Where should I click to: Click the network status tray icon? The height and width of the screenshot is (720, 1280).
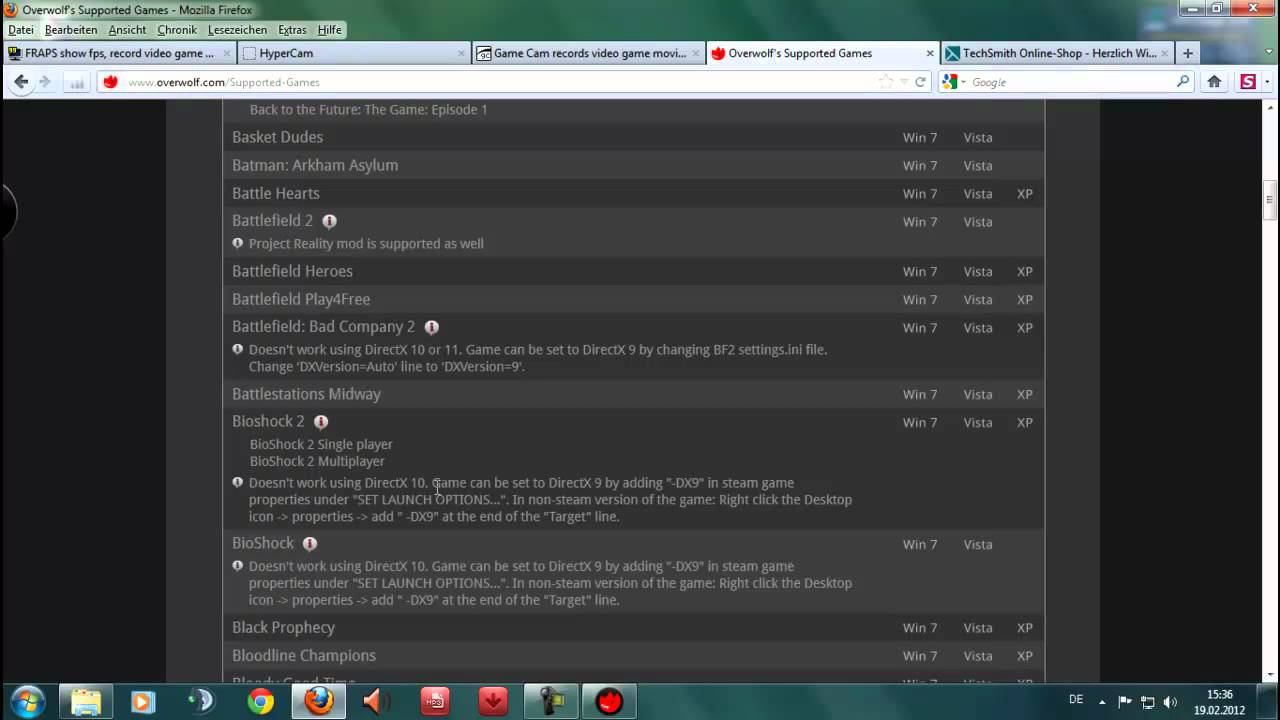point(1147,702)
